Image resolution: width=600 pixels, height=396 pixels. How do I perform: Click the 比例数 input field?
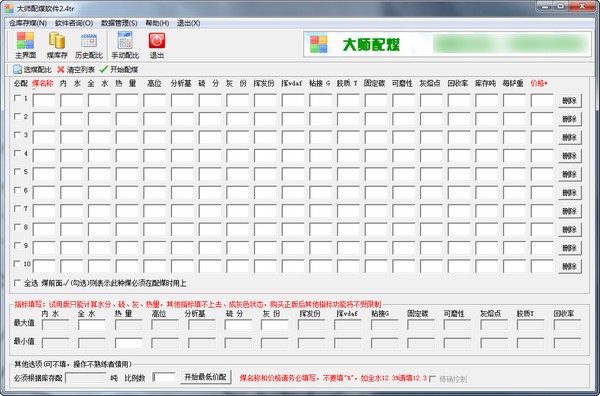pos(164,377)
